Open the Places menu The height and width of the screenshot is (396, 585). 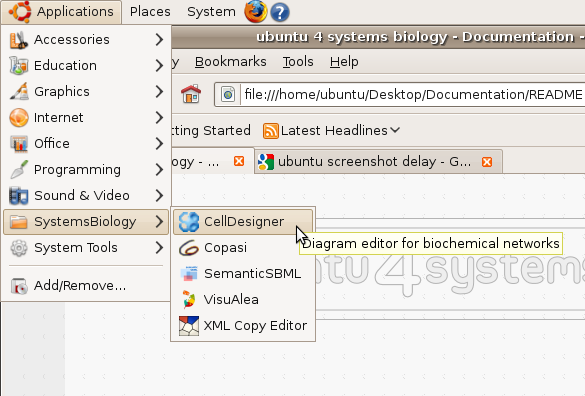(x=150, y=12)
